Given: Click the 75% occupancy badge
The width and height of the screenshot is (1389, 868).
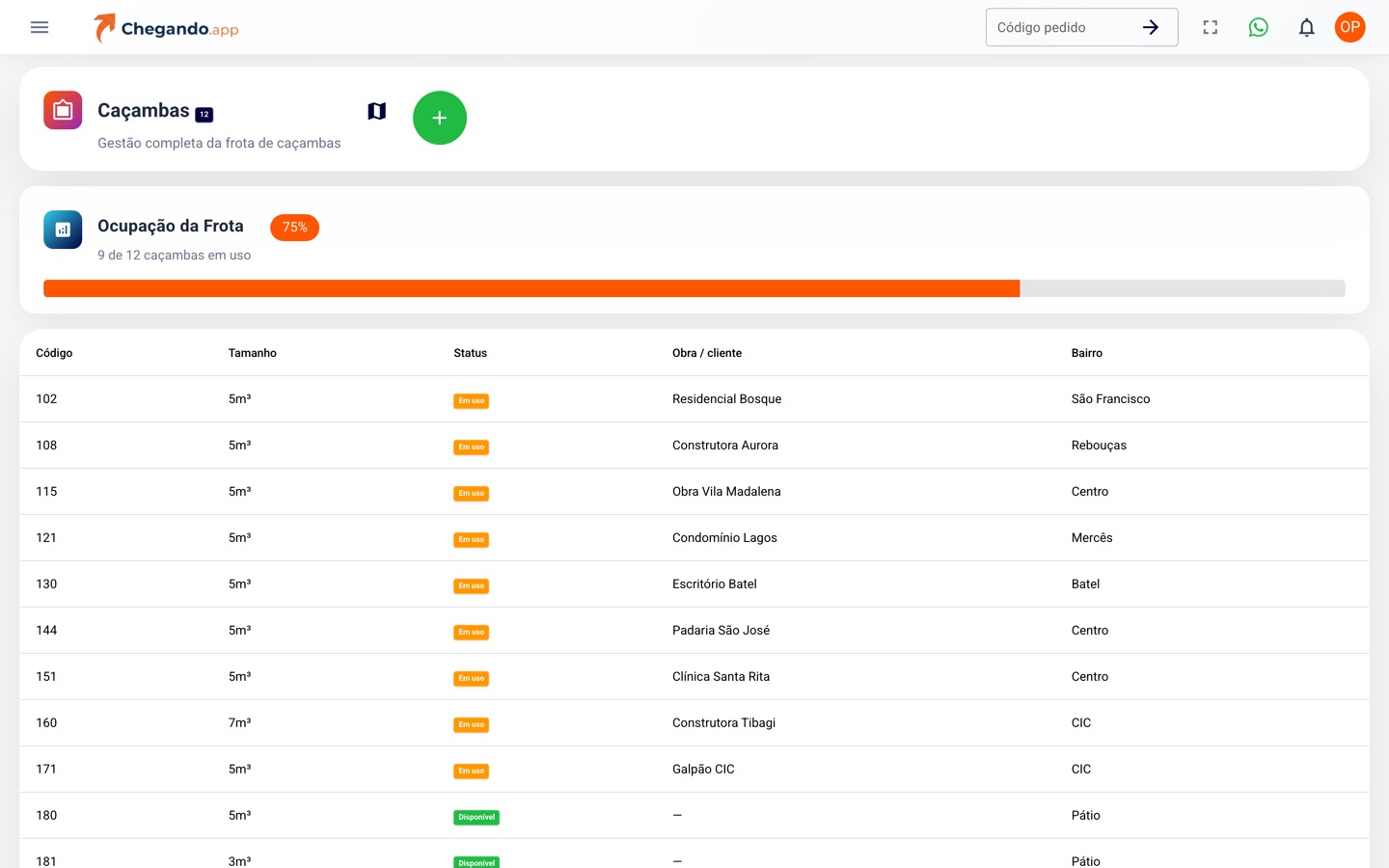Looking at the screenshot, I should point(294,228).
